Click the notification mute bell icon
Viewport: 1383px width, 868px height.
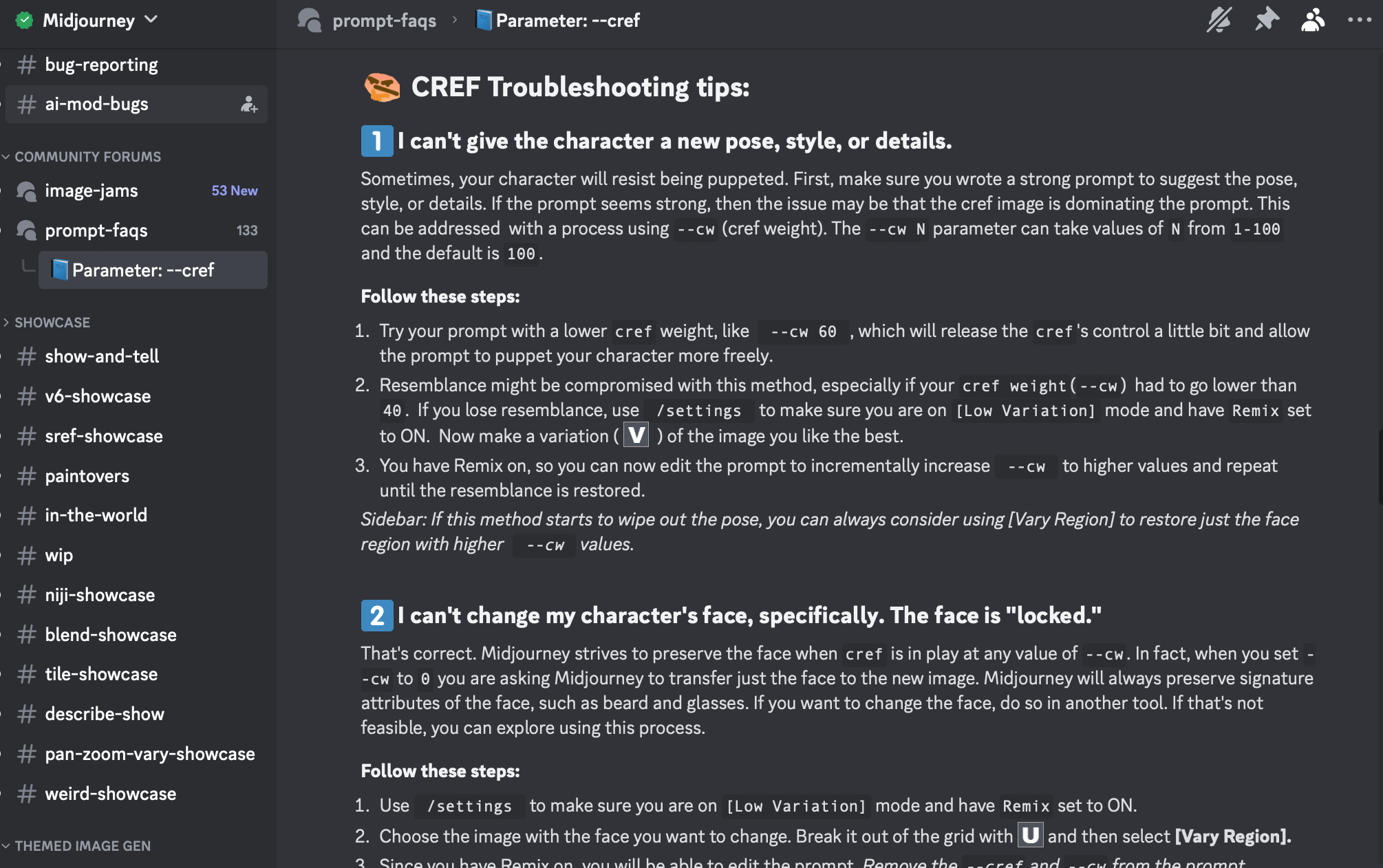[1219, 20]
